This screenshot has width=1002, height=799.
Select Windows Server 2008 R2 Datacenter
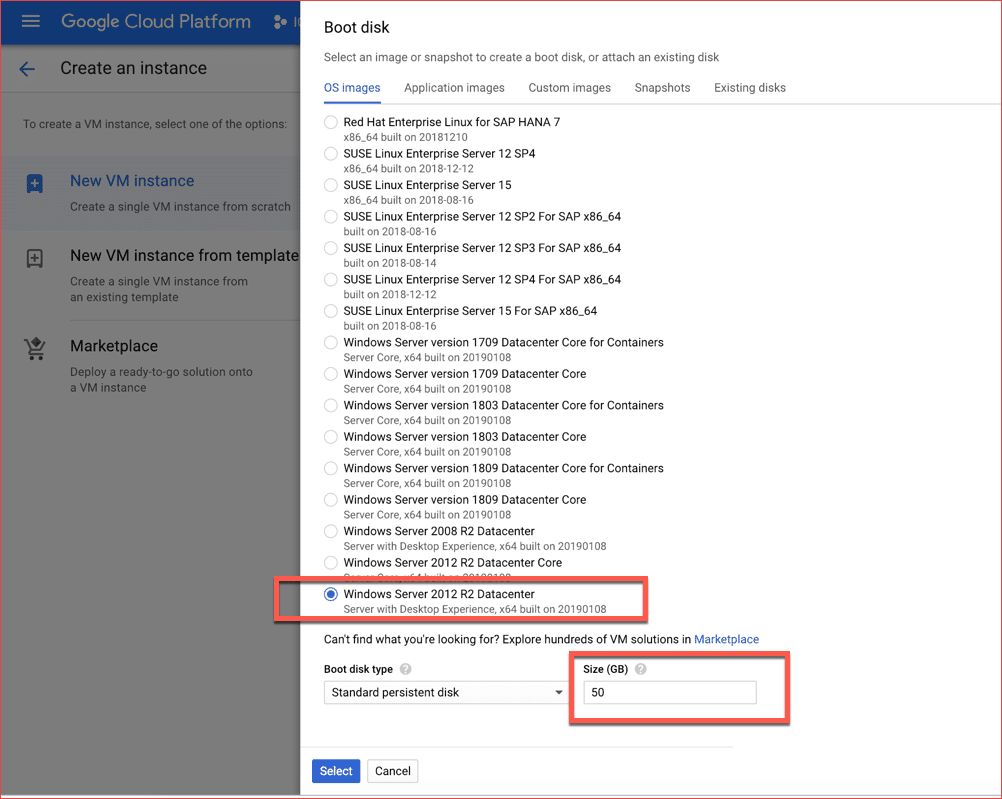coord(330,531)
